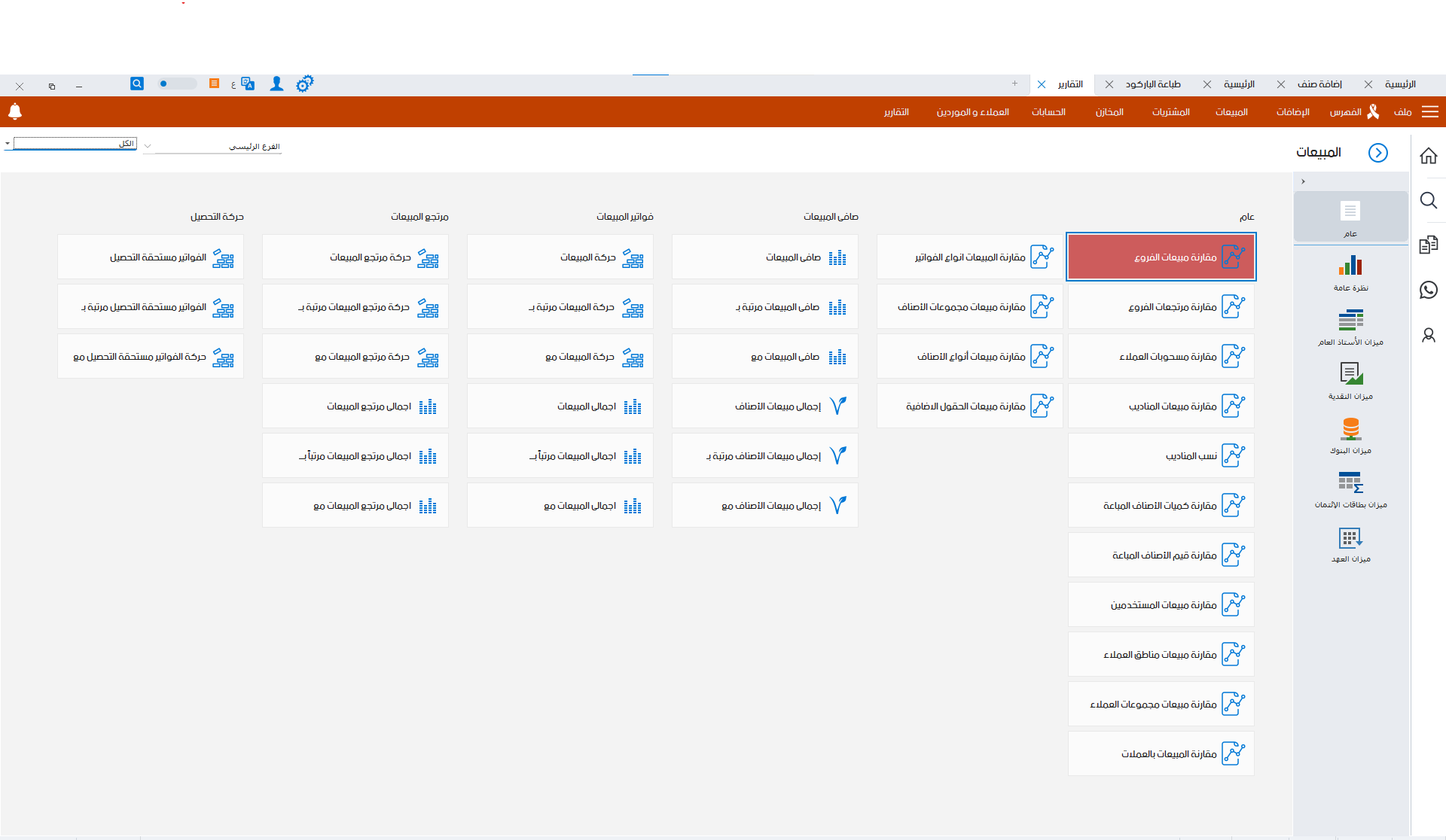The height and width of the screenshot is (840, 1446).
Task: Open the WhatsApp icon in the sidebar
Action: 1428,290
